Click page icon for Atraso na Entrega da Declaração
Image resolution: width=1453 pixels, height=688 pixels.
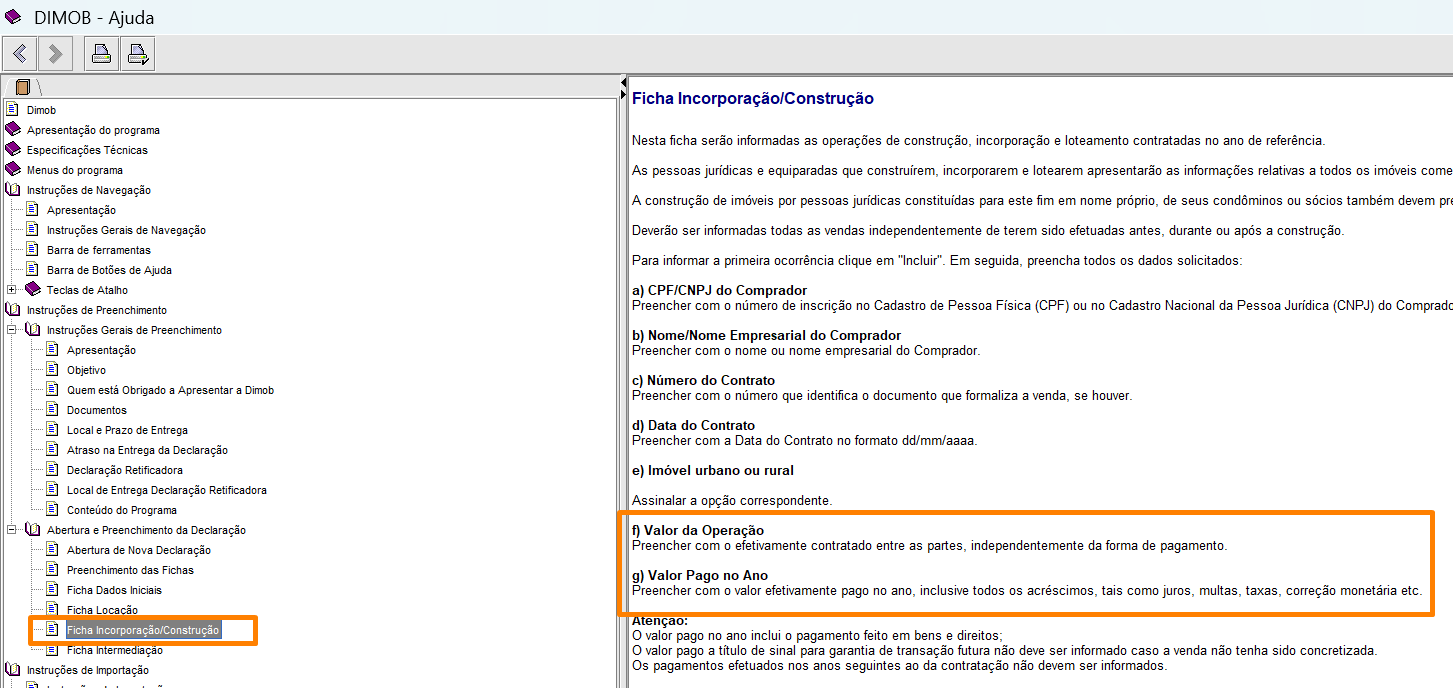52,450
